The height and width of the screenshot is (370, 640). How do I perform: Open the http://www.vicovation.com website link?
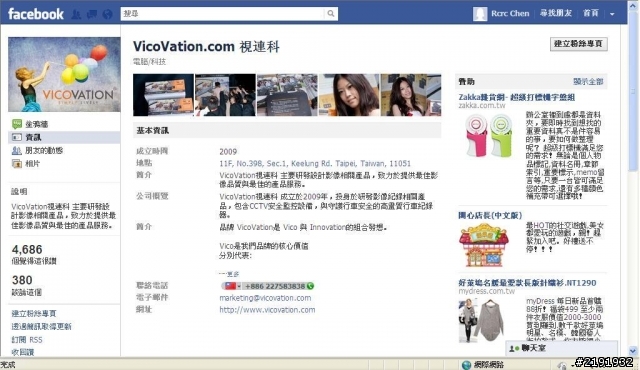coord(267,310)
